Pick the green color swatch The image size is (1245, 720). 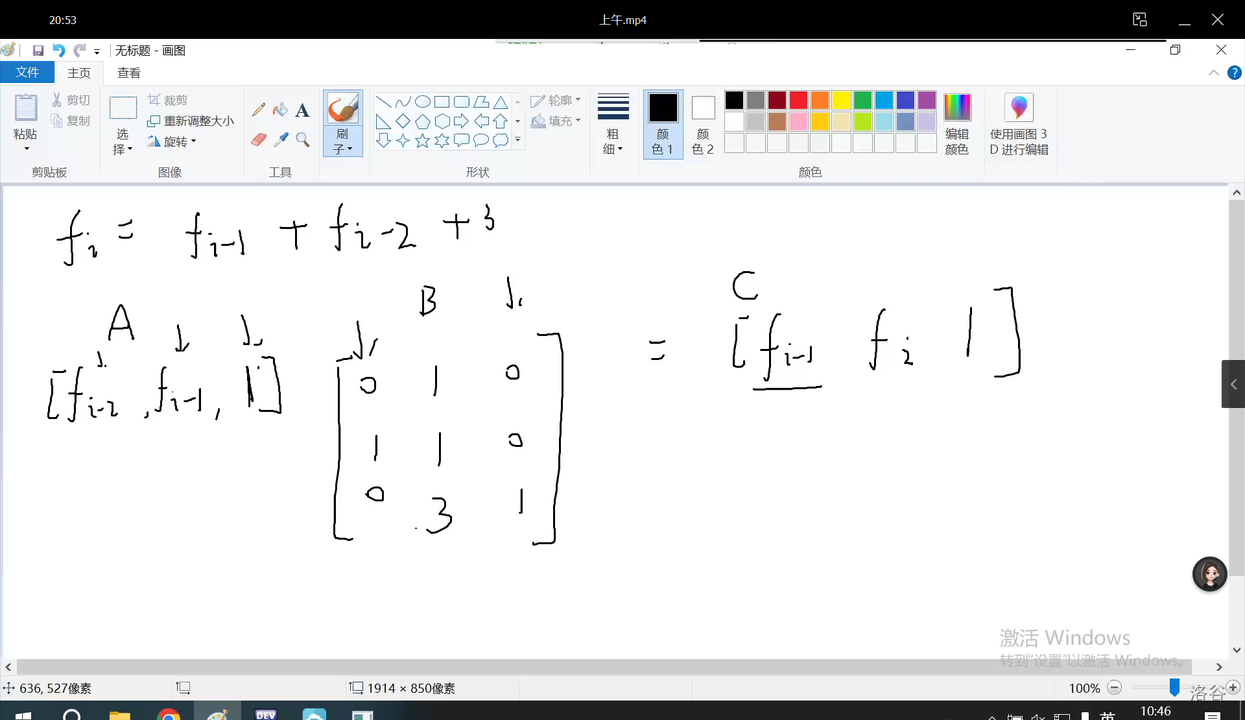click(862, 100)
